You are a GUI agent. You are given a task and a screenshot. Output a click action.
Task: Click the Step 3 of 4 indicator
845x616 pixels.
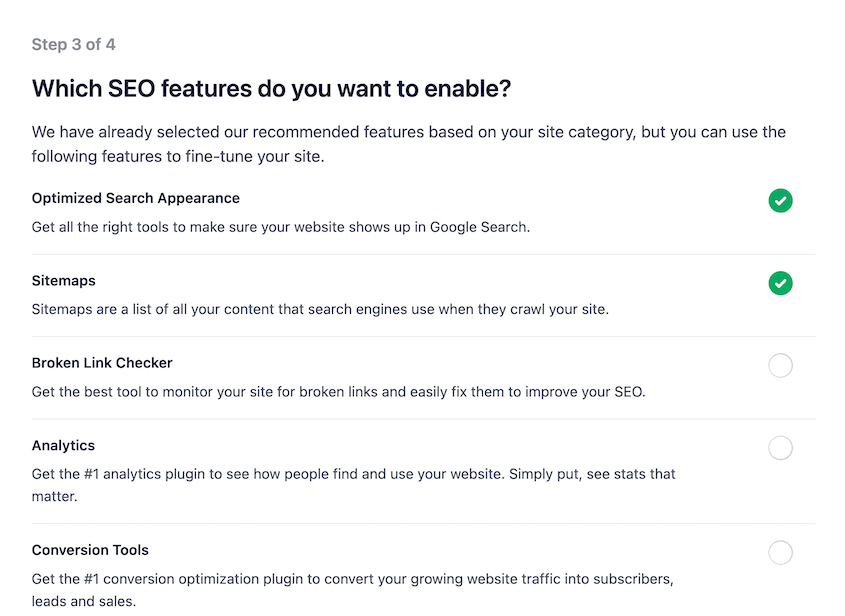73,45
